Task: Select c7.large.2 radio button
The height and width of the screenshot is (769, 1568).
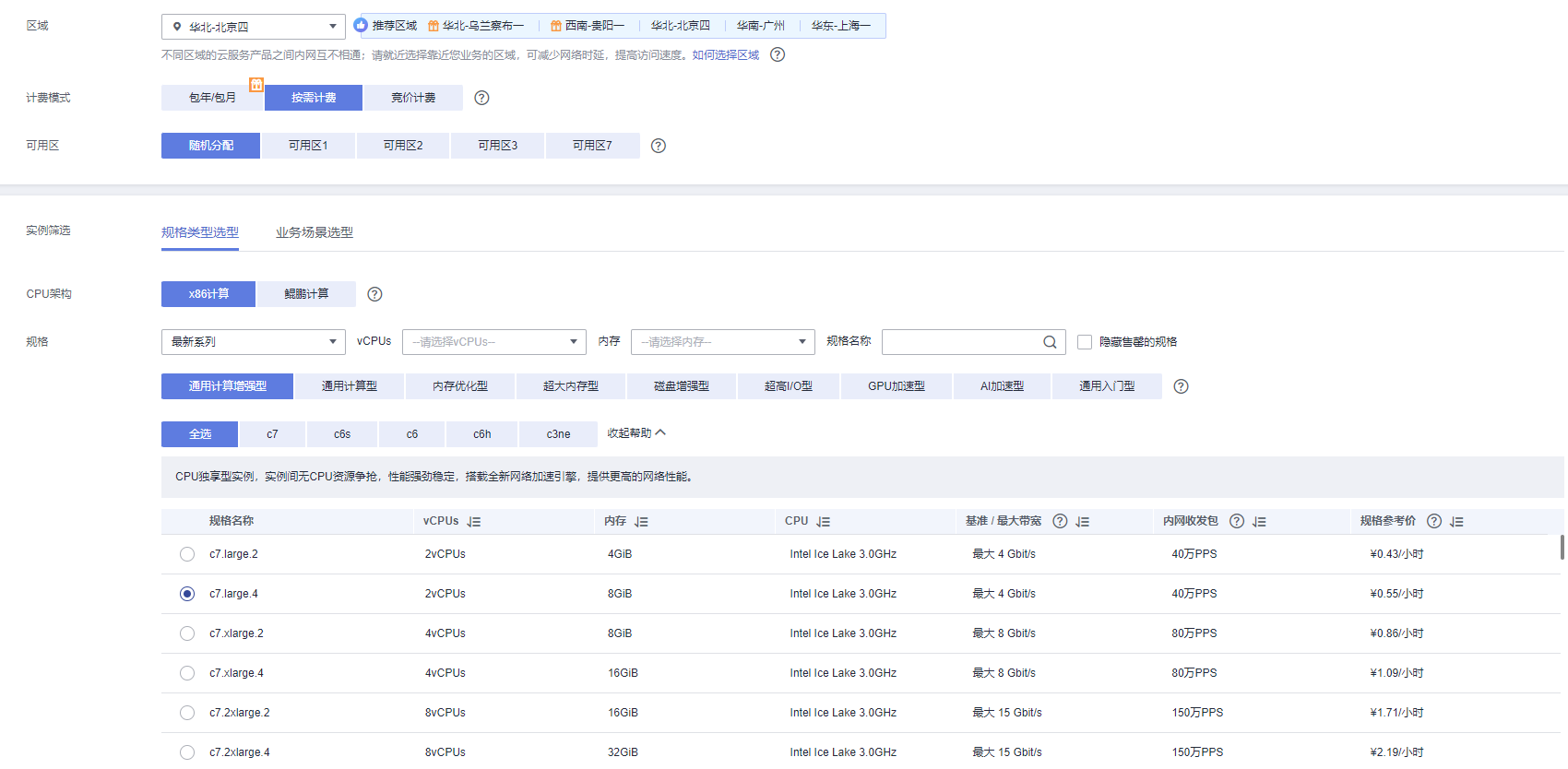Action: click(x=187, y=554)
